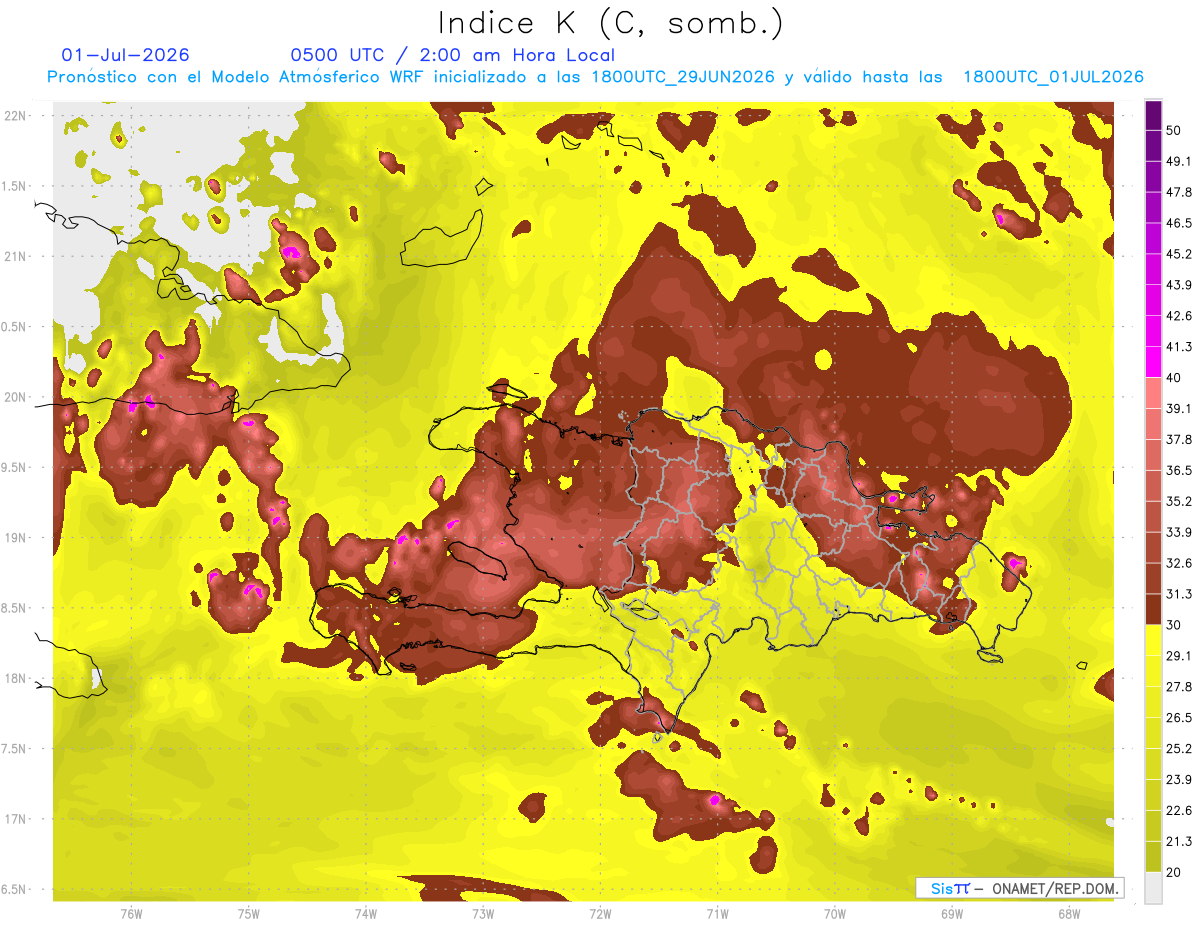The width and height of the screenshot is (1200, 927).
Task: Click the '22.6' legend value
Action: (x=1179, y=811)
